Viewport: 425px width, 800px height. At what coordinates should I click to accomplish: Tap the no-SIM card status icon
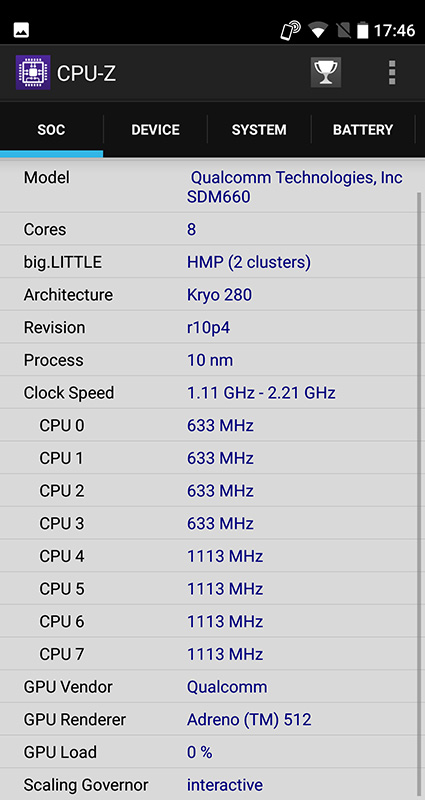point(343,31)
